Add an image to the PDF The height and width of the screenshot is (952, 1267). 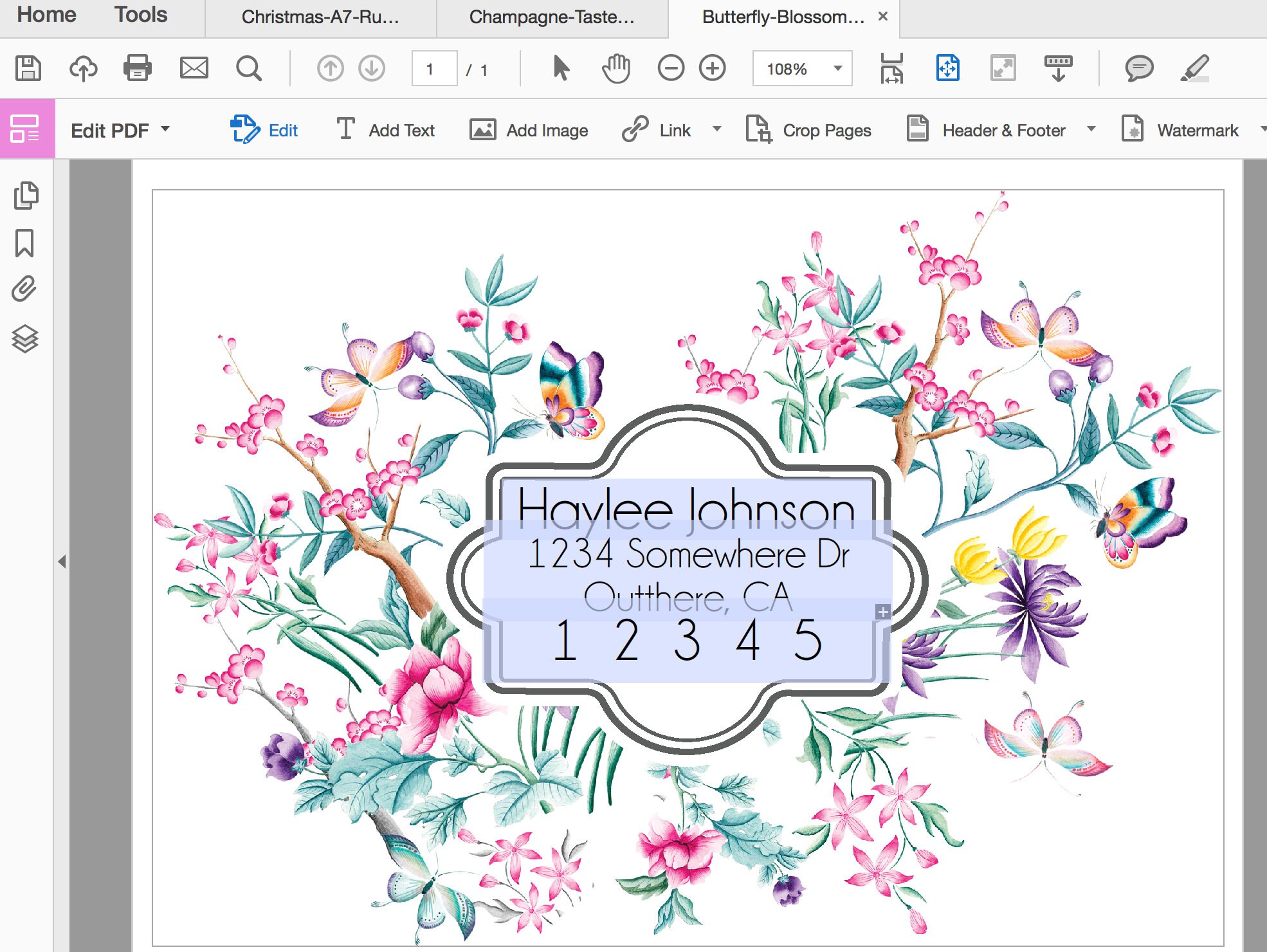tap(529, 129)
